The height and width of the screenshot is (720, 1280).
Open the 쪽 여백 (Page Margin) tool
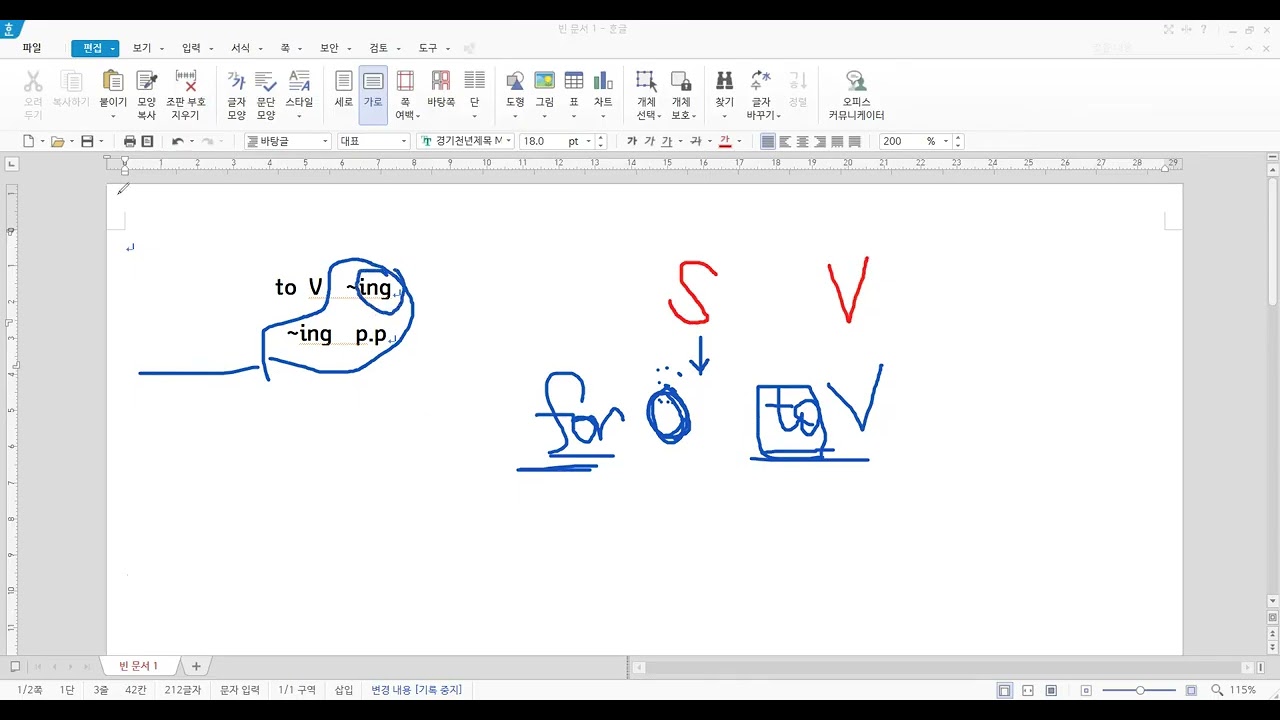pos(405,95)
